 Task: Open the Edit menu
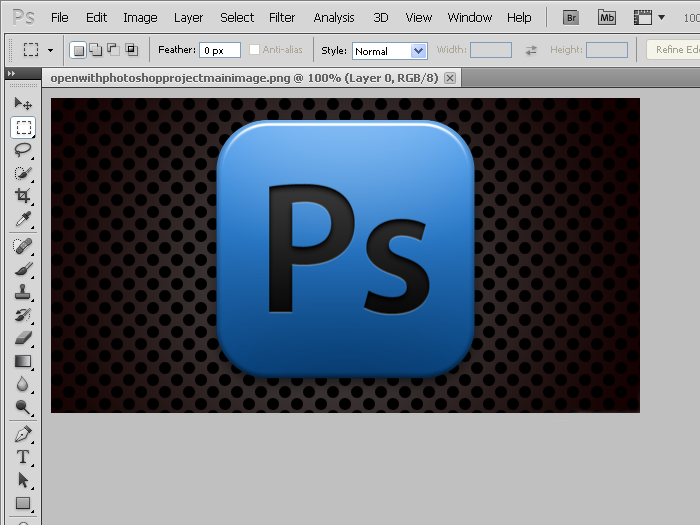[x=96, y=18]
